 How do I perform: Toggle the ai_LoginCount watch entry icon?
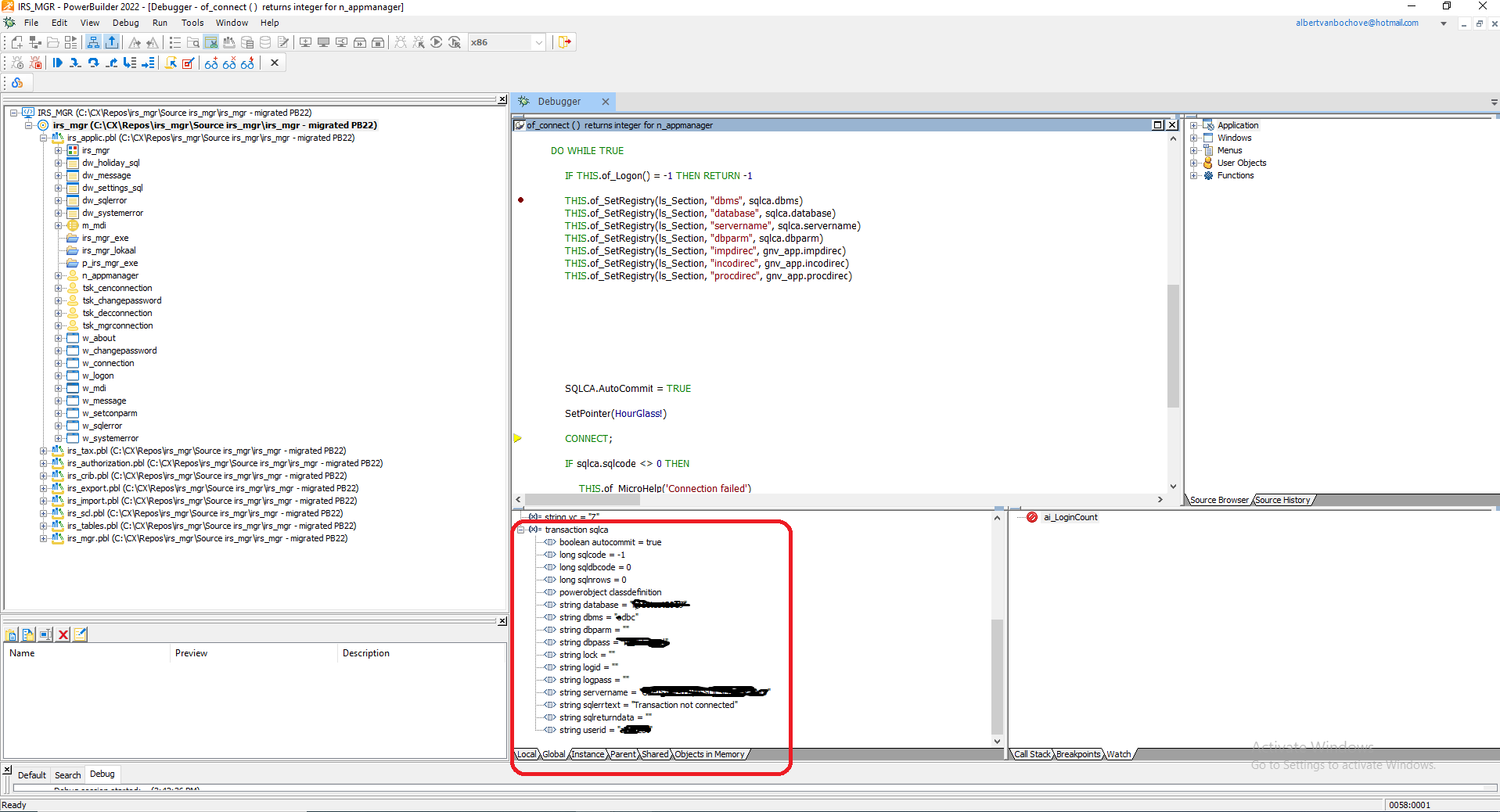(x=1032, y=517)
